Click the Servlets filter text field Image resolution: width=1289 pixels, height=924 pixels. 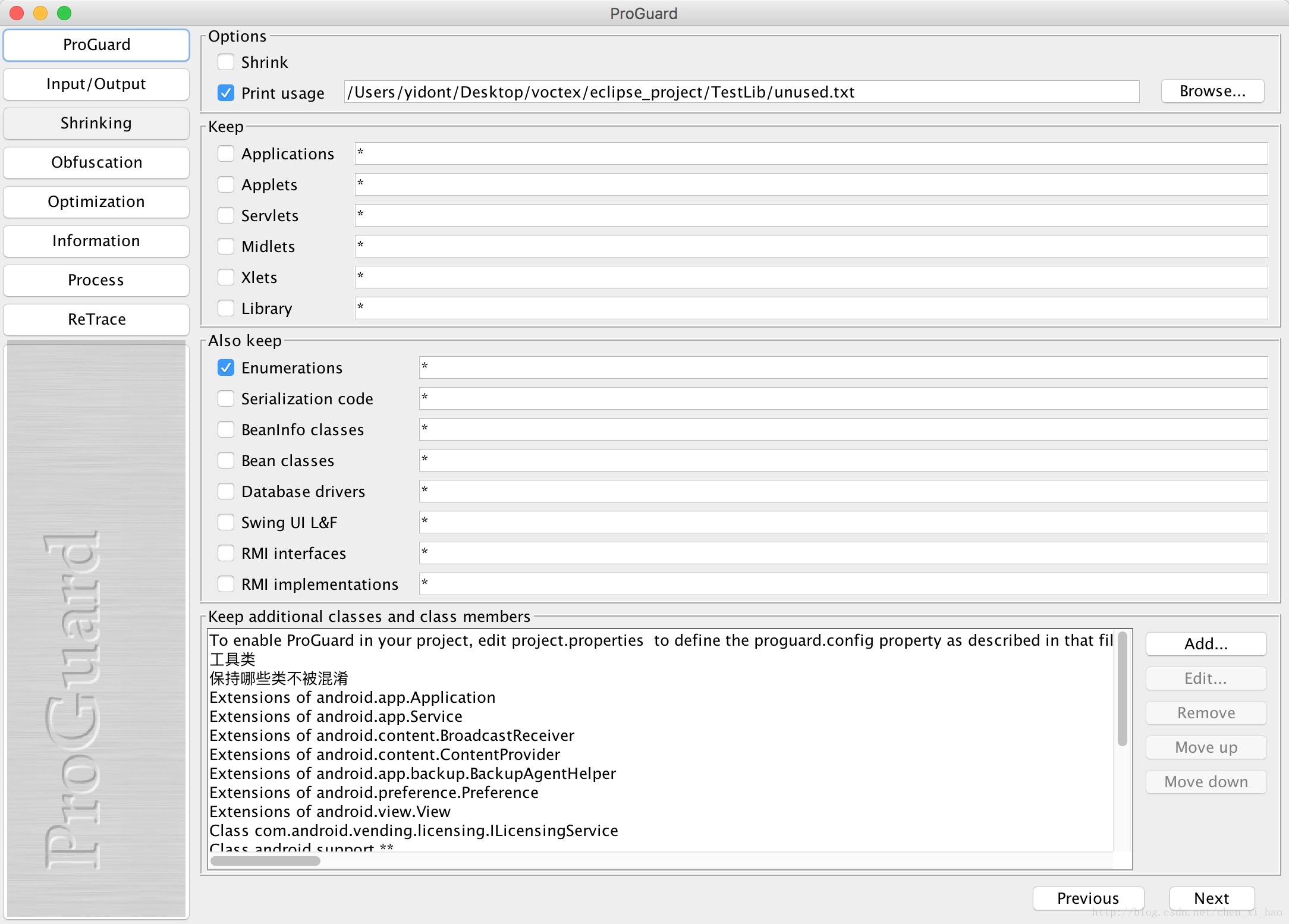tap(812, 215)
